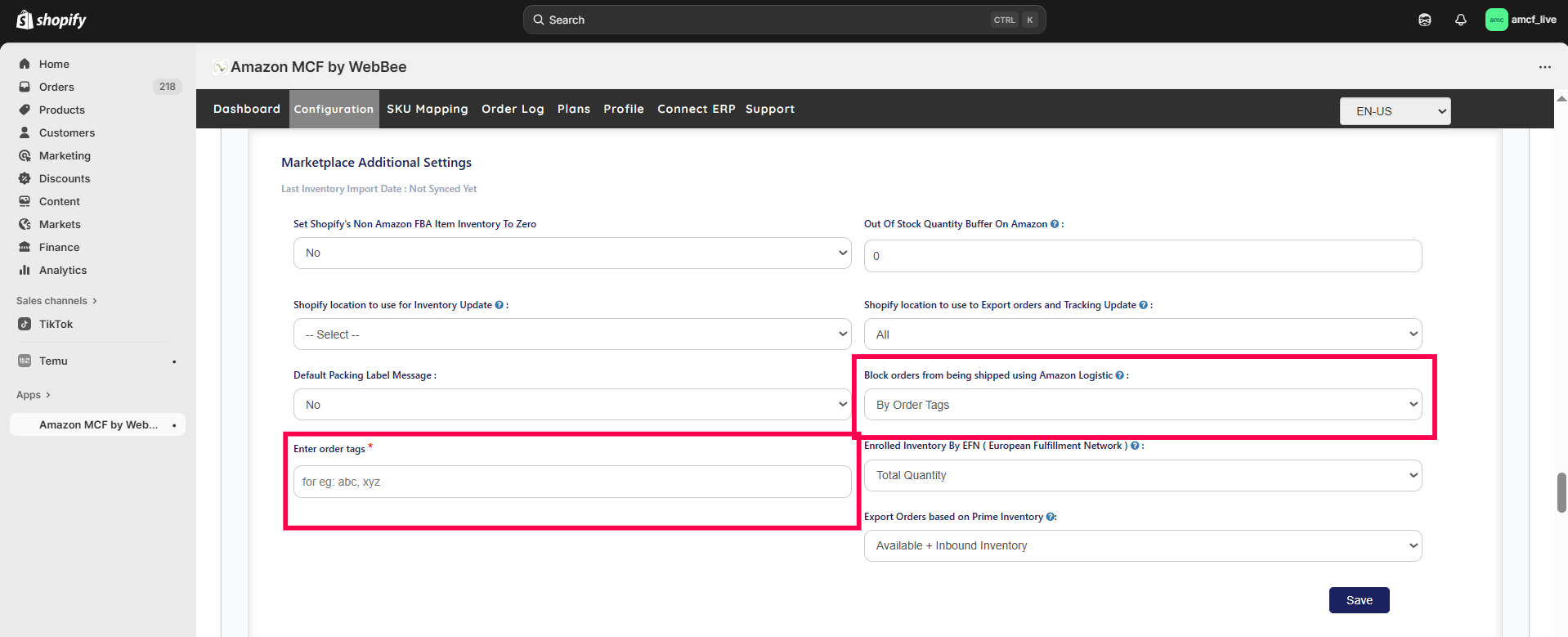Expand the Enrolled Inventory By EFN dropdown
The width and height of the screenshot is (1568, 637).
pos(1142,475)
